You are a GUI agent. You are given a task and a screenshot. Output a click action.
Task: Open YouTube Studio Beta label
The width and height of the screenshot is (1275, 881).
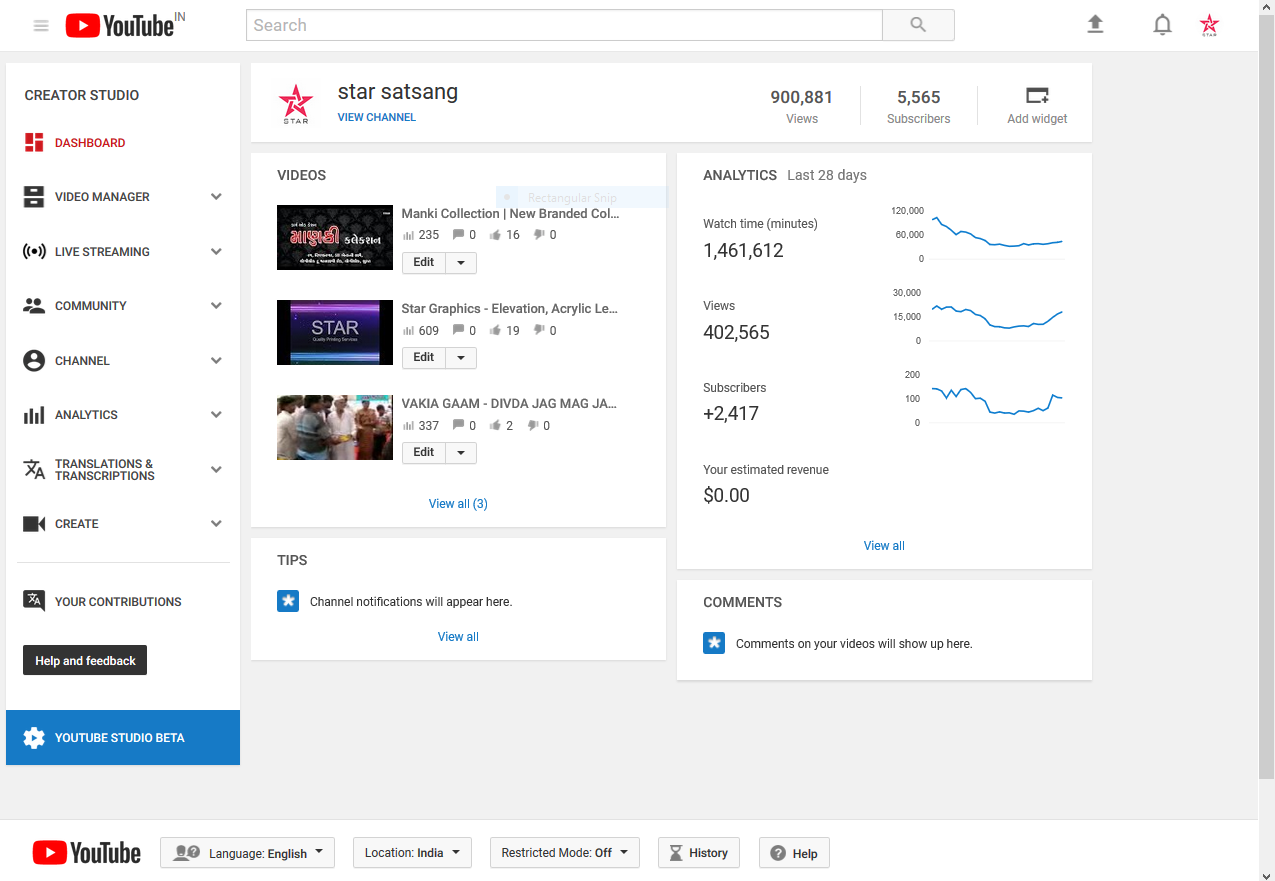point(120,738)
